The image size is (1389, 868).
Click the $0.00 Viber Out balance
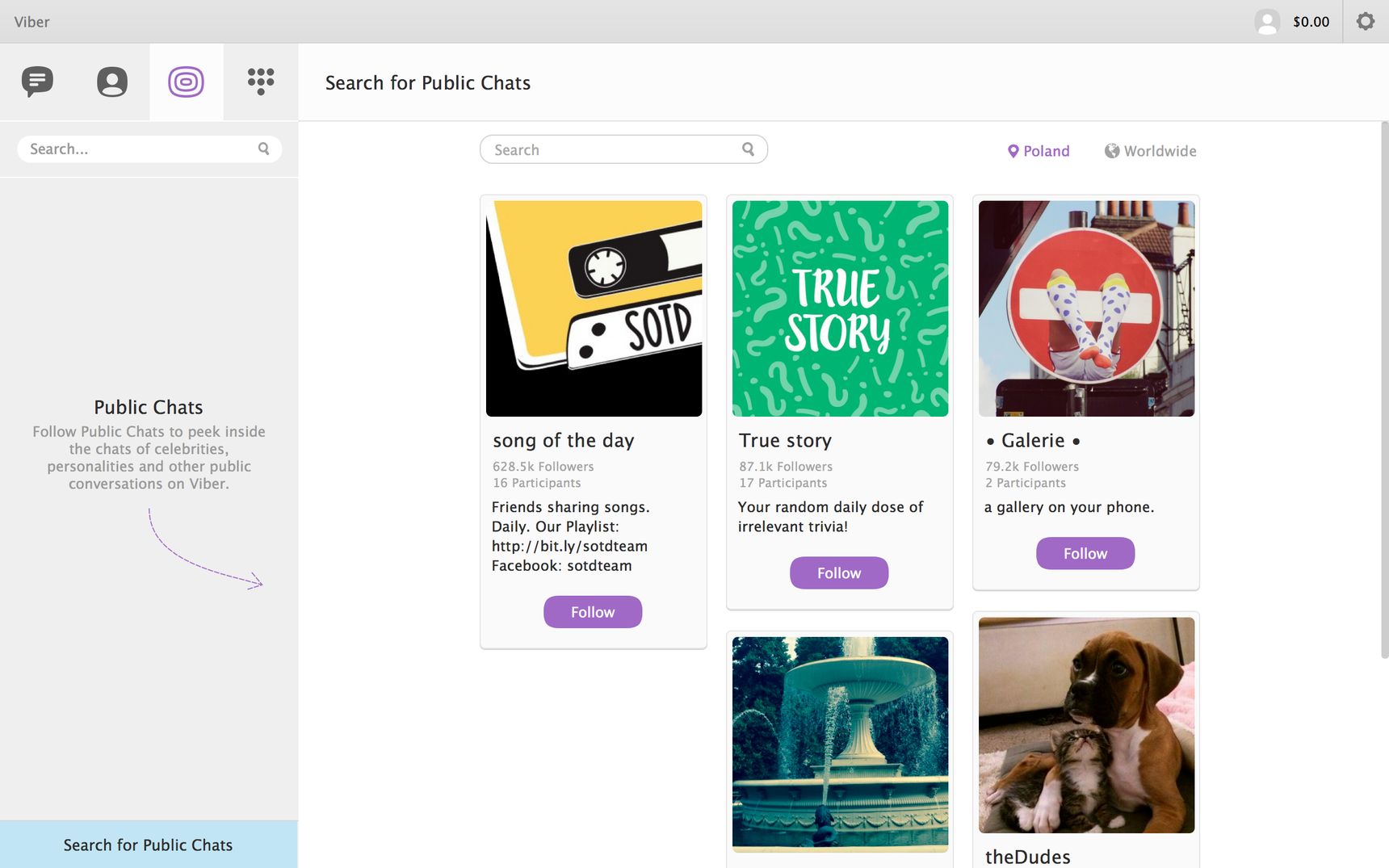(1311, 22)
